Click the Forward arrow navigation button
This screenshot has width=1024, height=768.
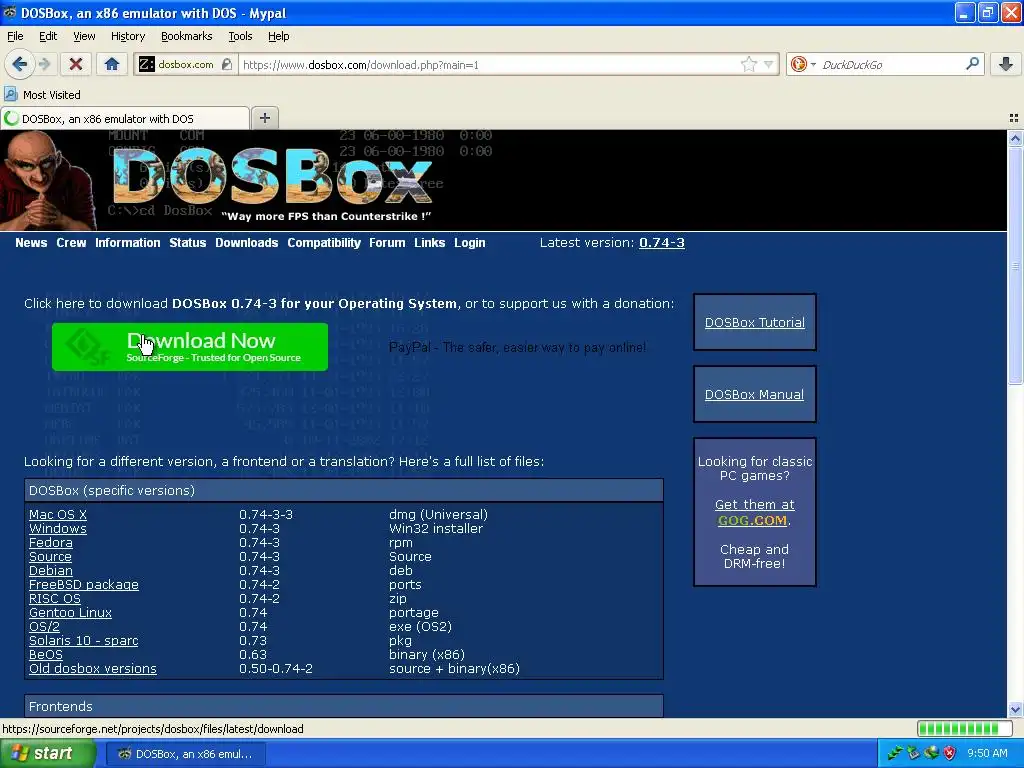(x=44, y=64)
